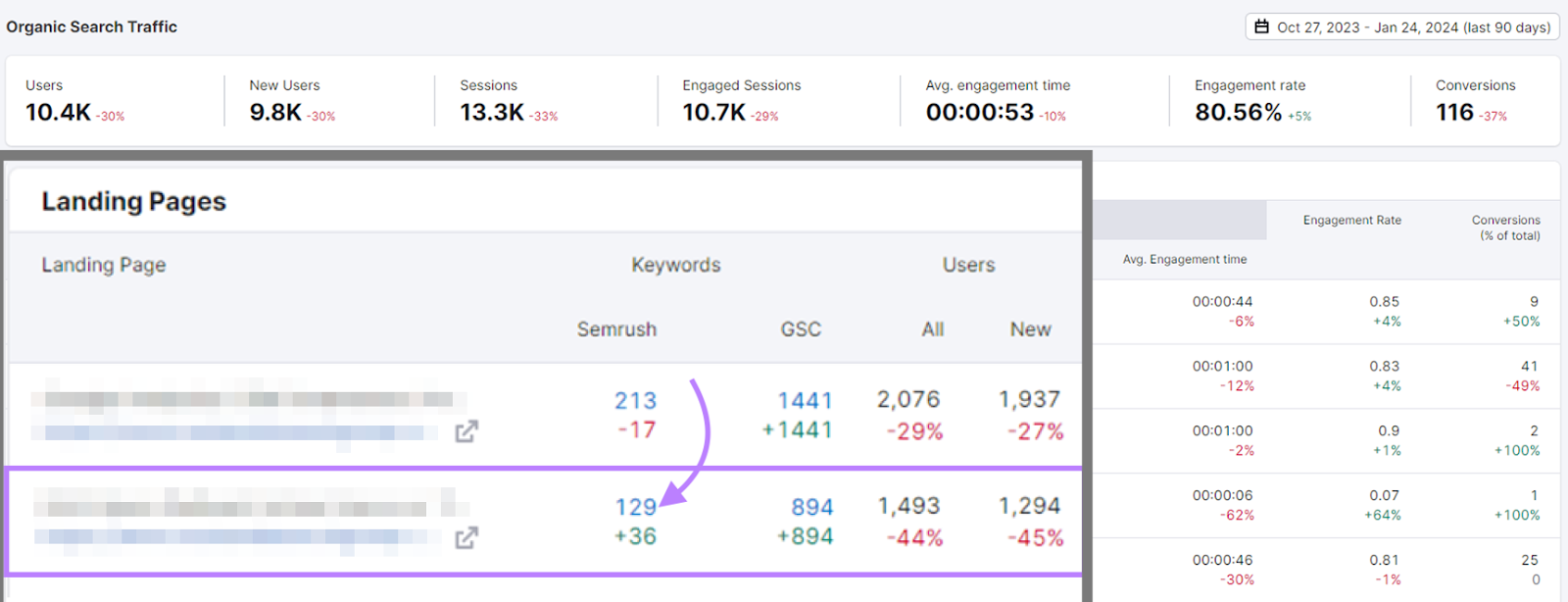Open the blurred URL of the first landing page
The height and width of the screenshot is (602, 1568).
(x=235, y=432)
